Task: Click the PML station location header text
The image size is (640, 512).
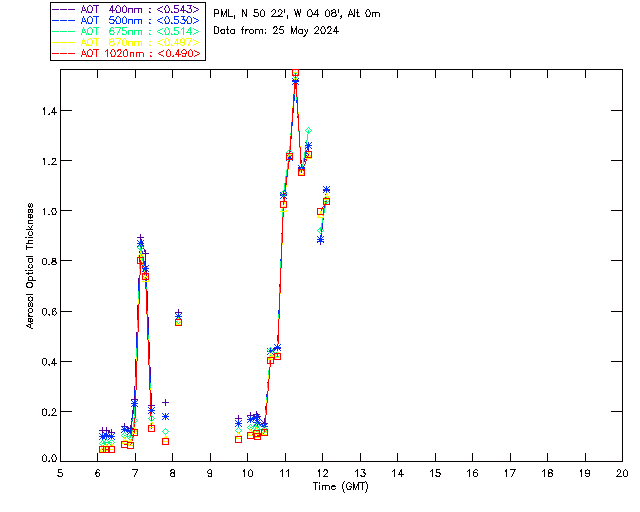Action: pos(297,13)
